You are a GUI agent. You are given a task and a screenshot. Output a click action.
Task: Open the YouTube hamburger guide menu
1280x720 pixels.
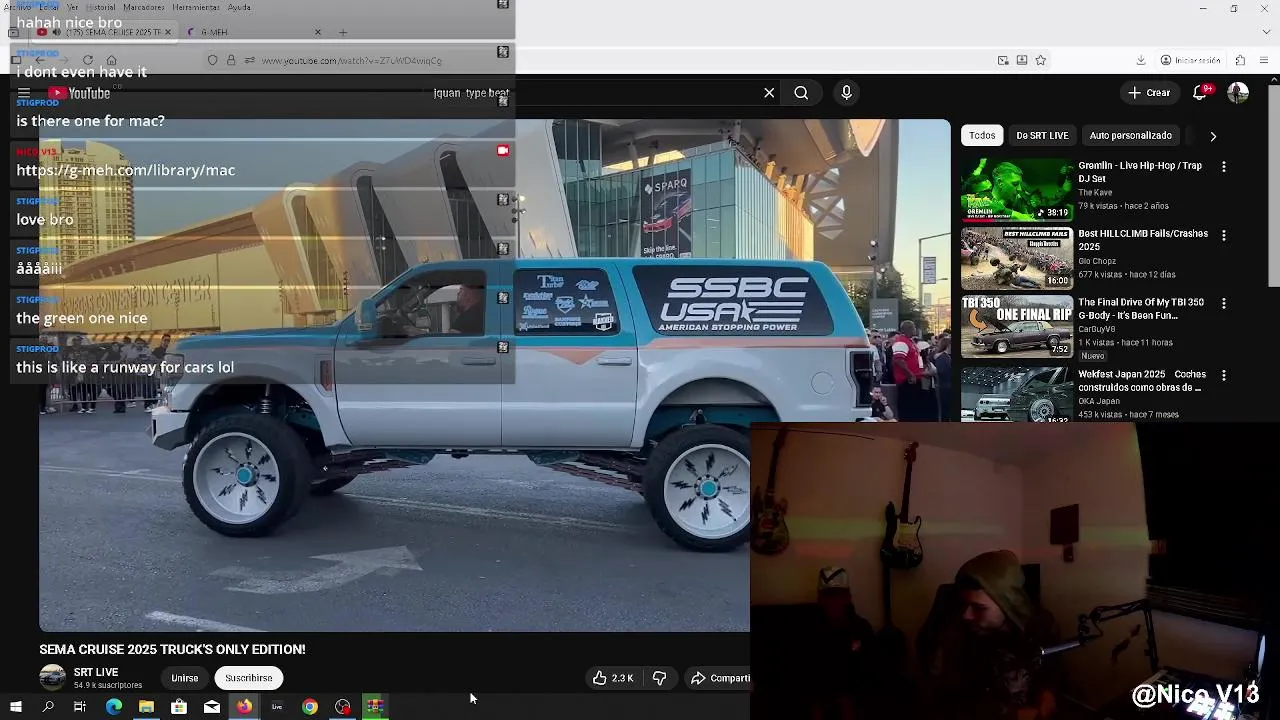23,93
